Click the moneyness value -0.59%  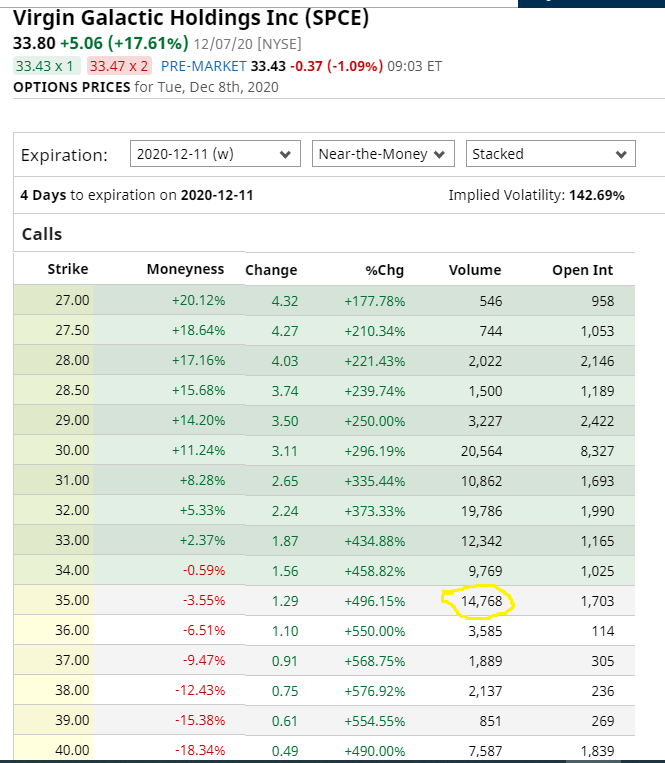point(204,570)
